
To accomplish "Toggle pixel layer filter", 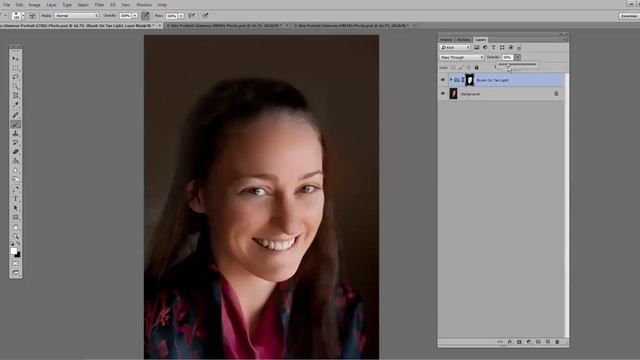I will 476,48.
